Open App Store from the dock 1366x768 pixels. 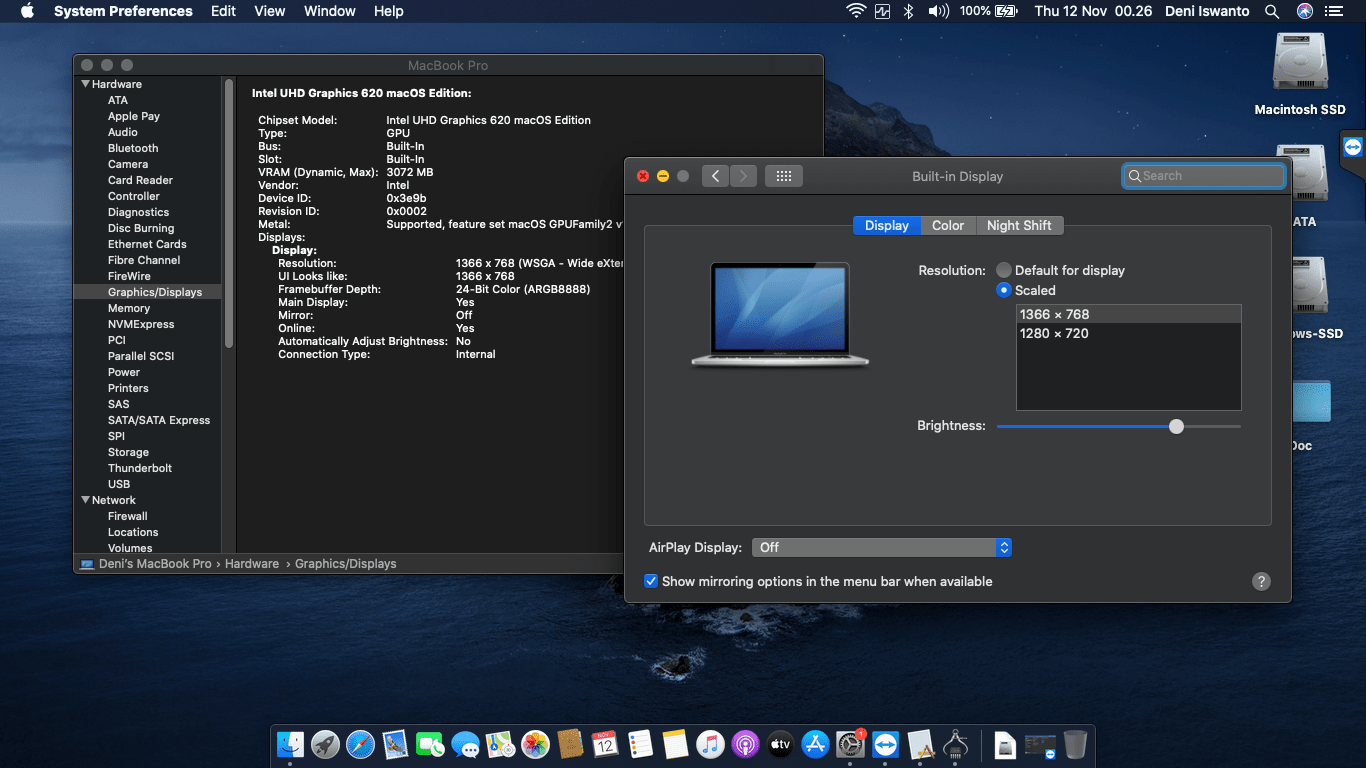(815, 744)
